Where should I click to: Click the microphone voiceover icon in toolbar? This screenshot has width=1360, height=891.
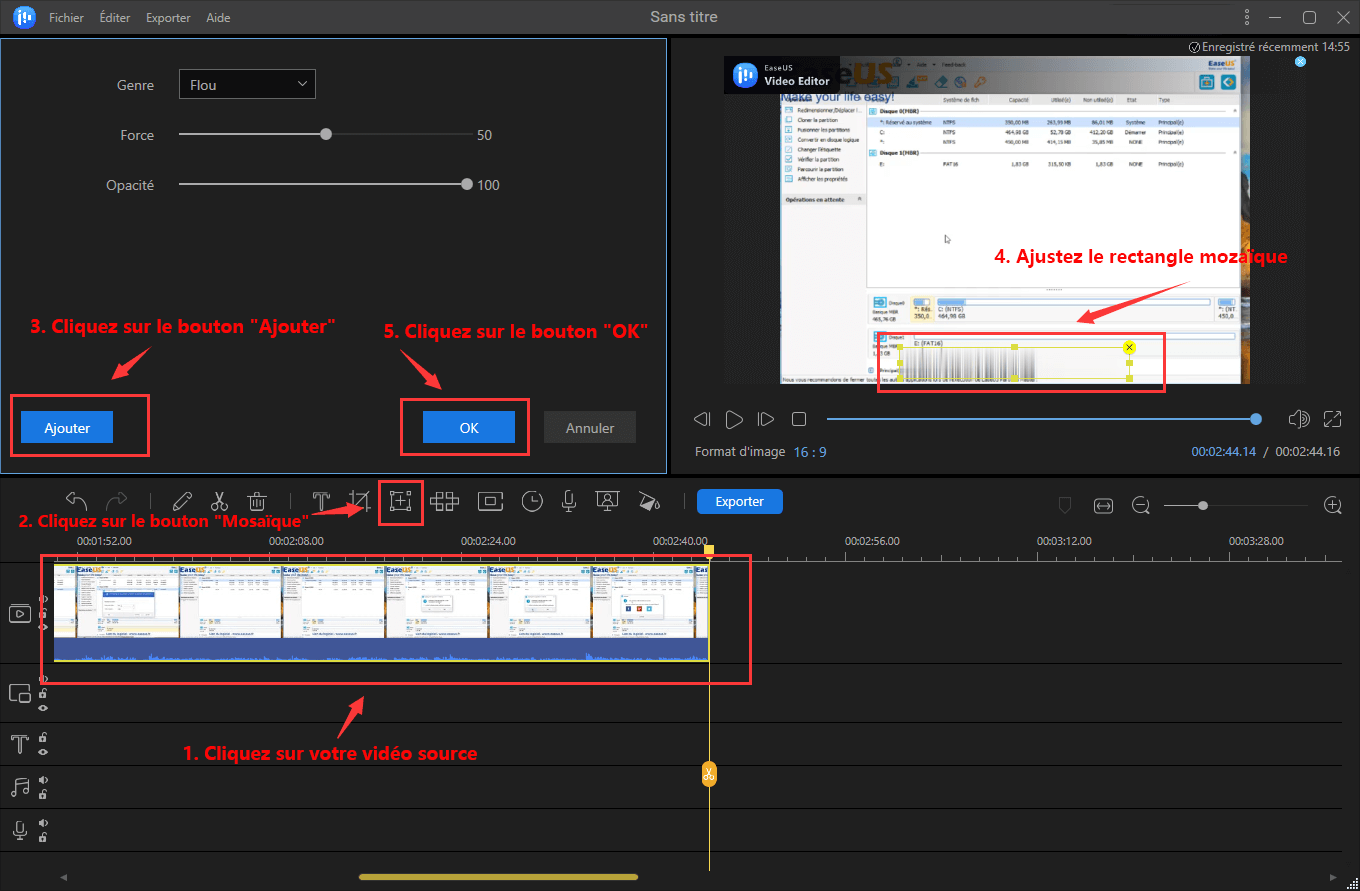point(568,502)
